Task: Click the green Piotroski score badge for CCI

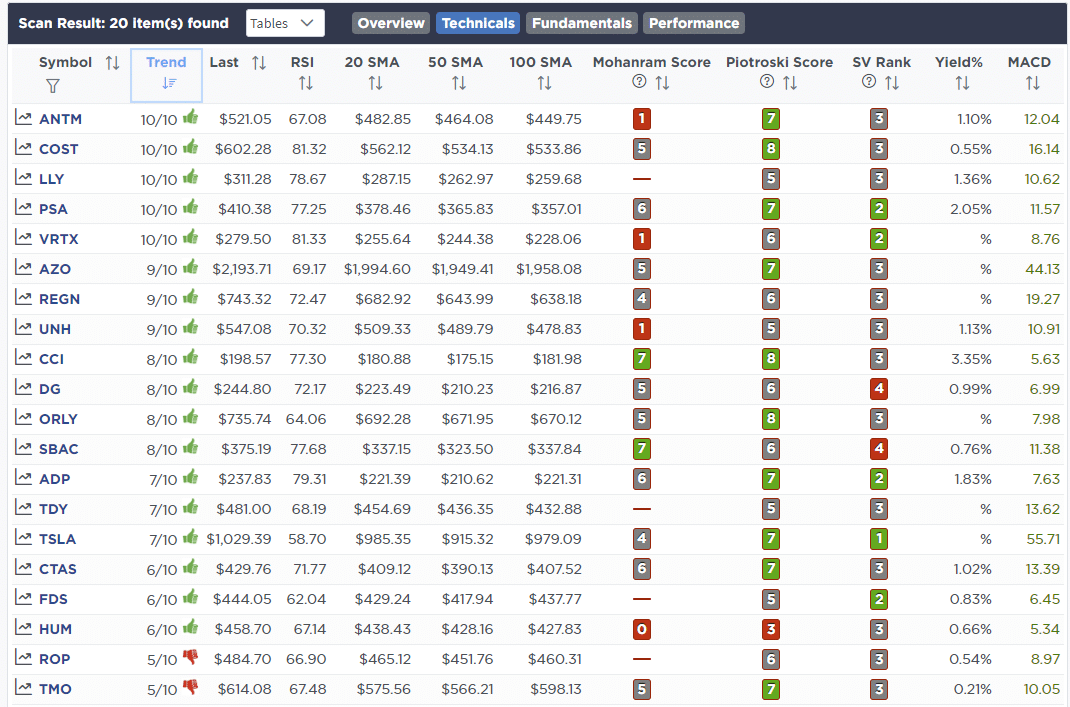Action: pos(771,359)
